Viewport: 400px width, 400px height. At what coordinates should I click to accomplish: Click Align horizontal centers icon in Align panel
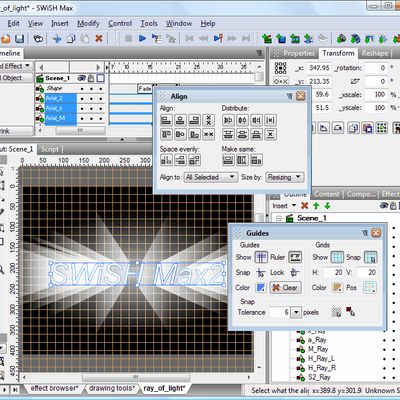pos(180,120)
